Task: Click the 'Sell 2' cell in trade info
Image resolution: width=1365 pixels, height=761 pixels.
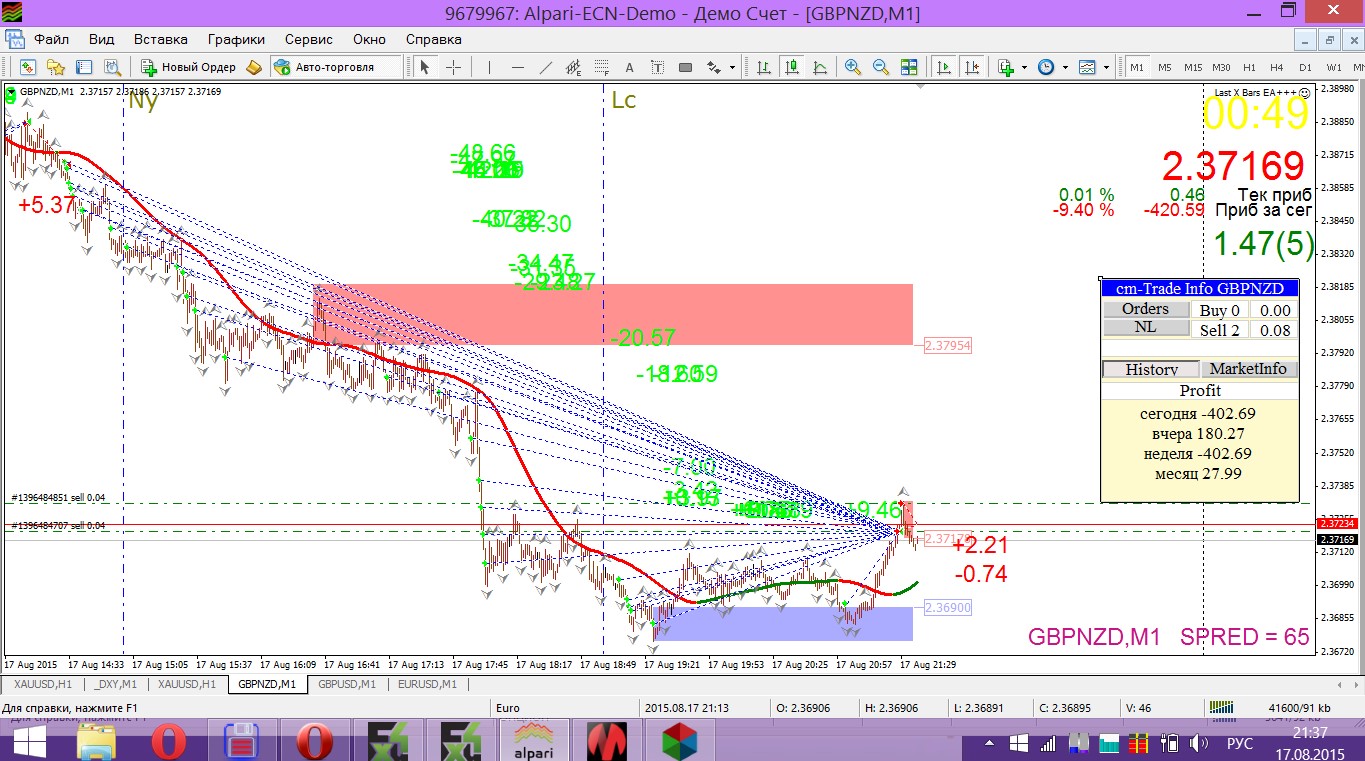Action: (1220, 330)
